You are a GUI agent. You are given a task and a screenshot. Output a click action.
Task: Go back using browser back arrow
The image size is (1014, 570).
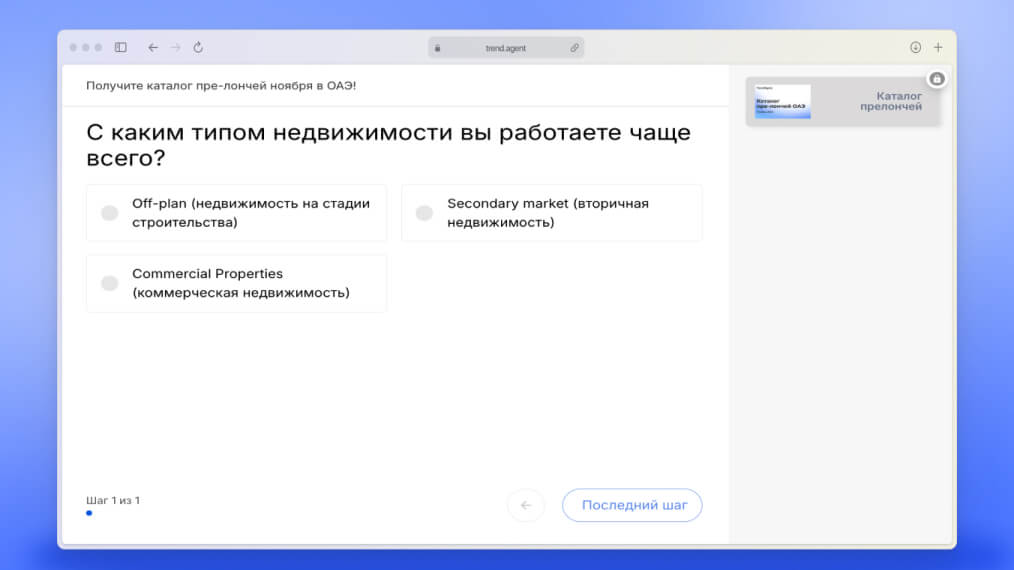coord(153,47)
